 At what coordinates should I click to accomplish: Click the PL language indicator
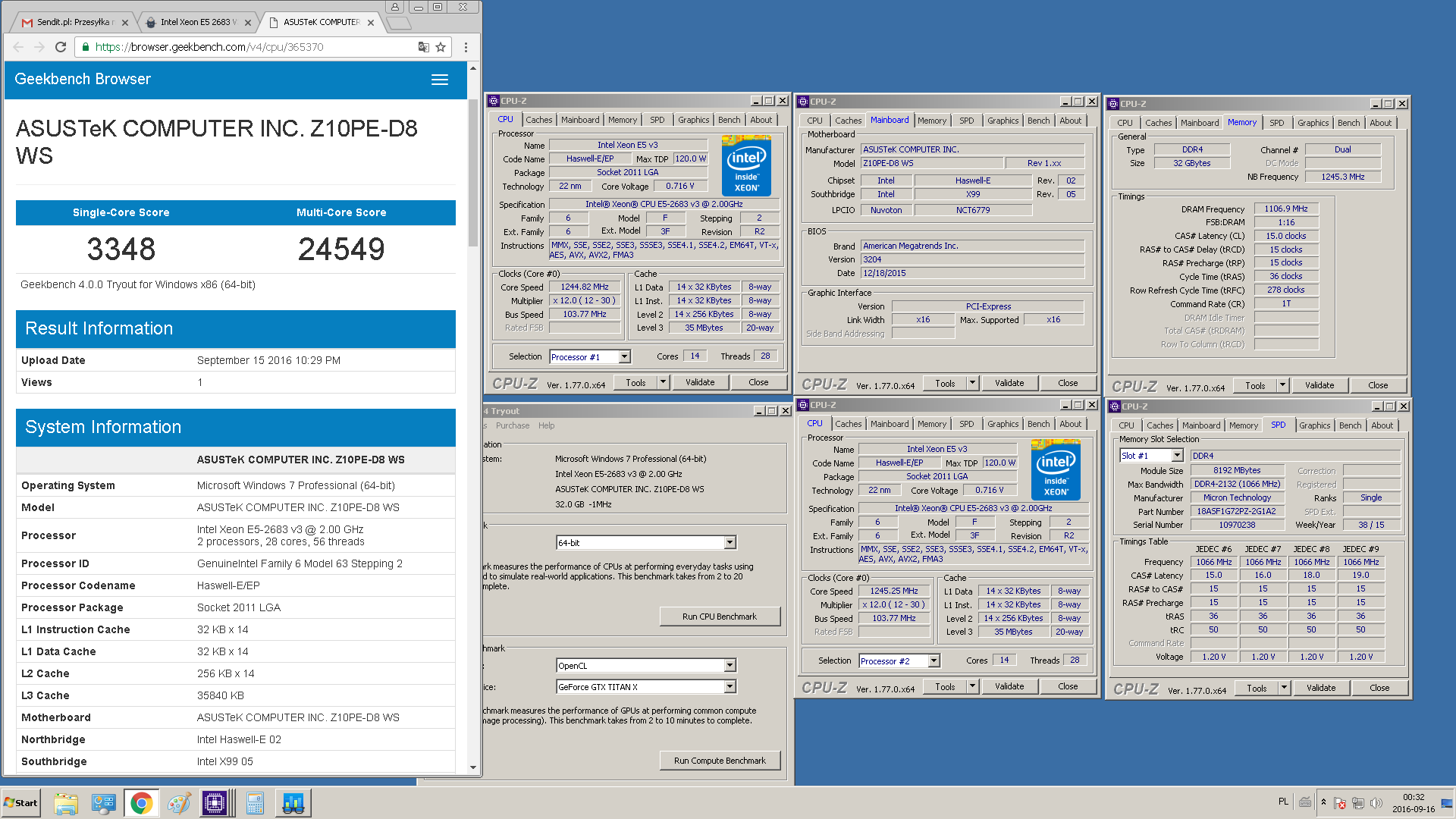point(1283,802)
